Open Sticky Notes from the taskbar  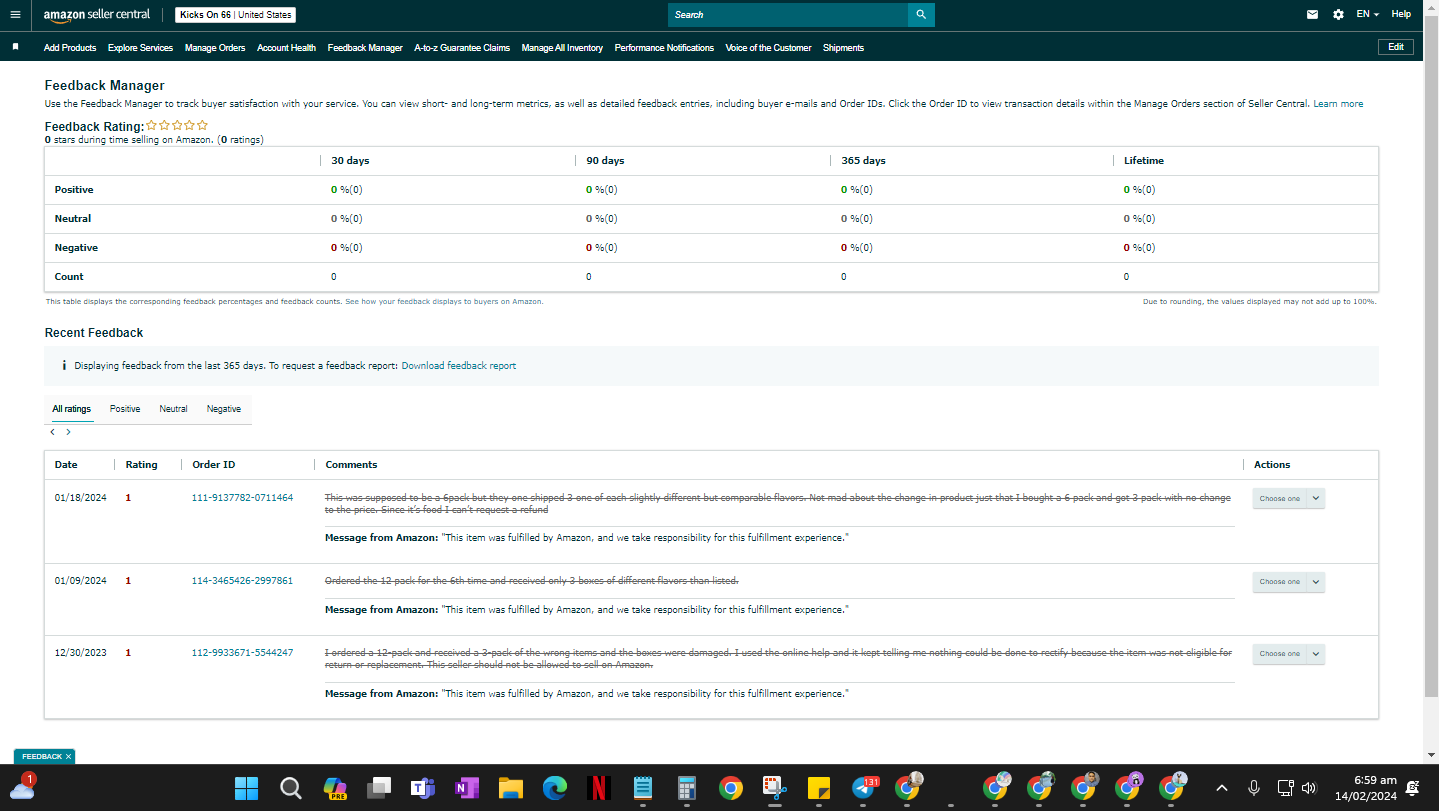[x=819, y=789]
